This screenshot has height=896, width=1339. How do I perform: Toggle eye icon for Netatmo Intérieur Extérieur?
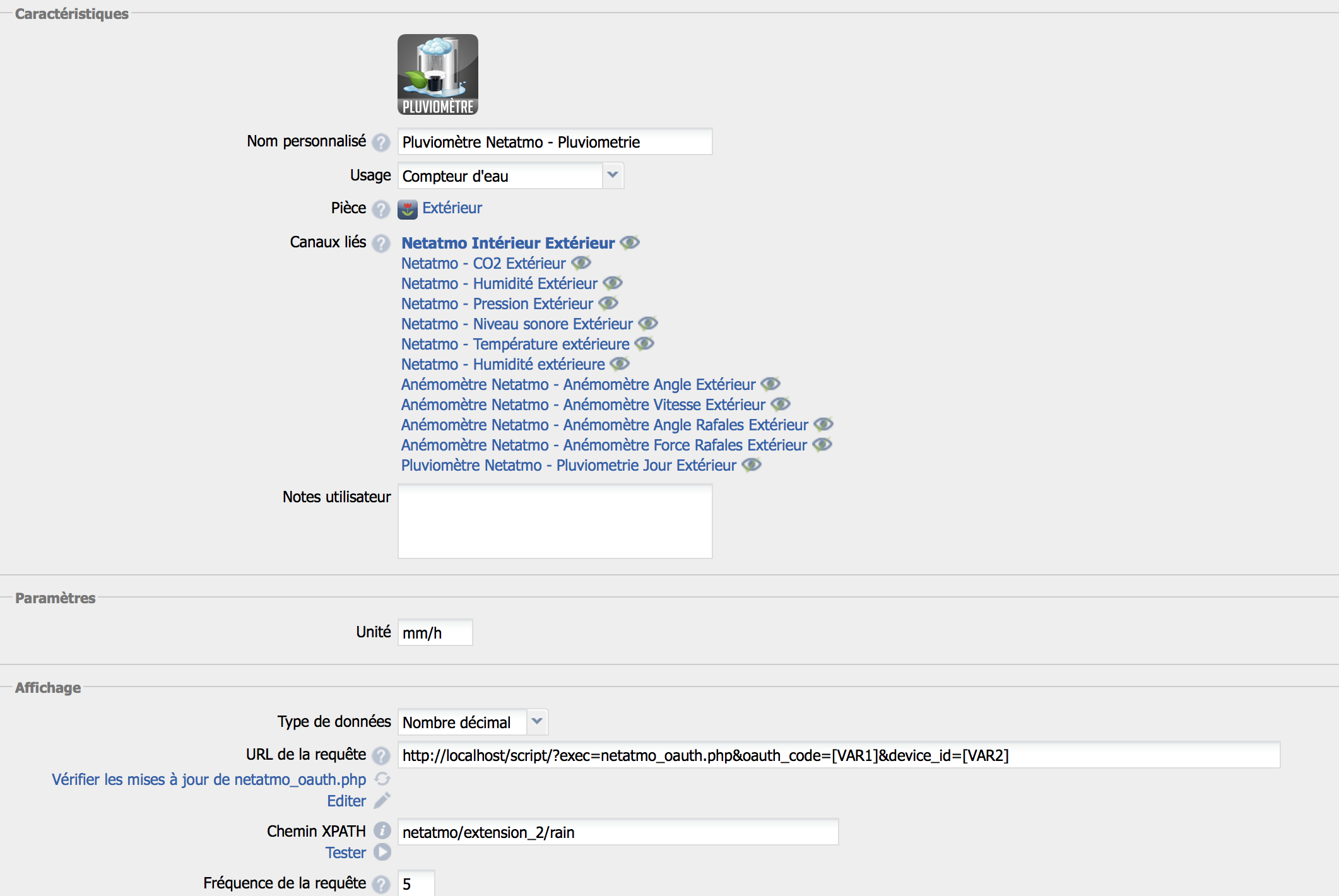(x=630, y=242)
